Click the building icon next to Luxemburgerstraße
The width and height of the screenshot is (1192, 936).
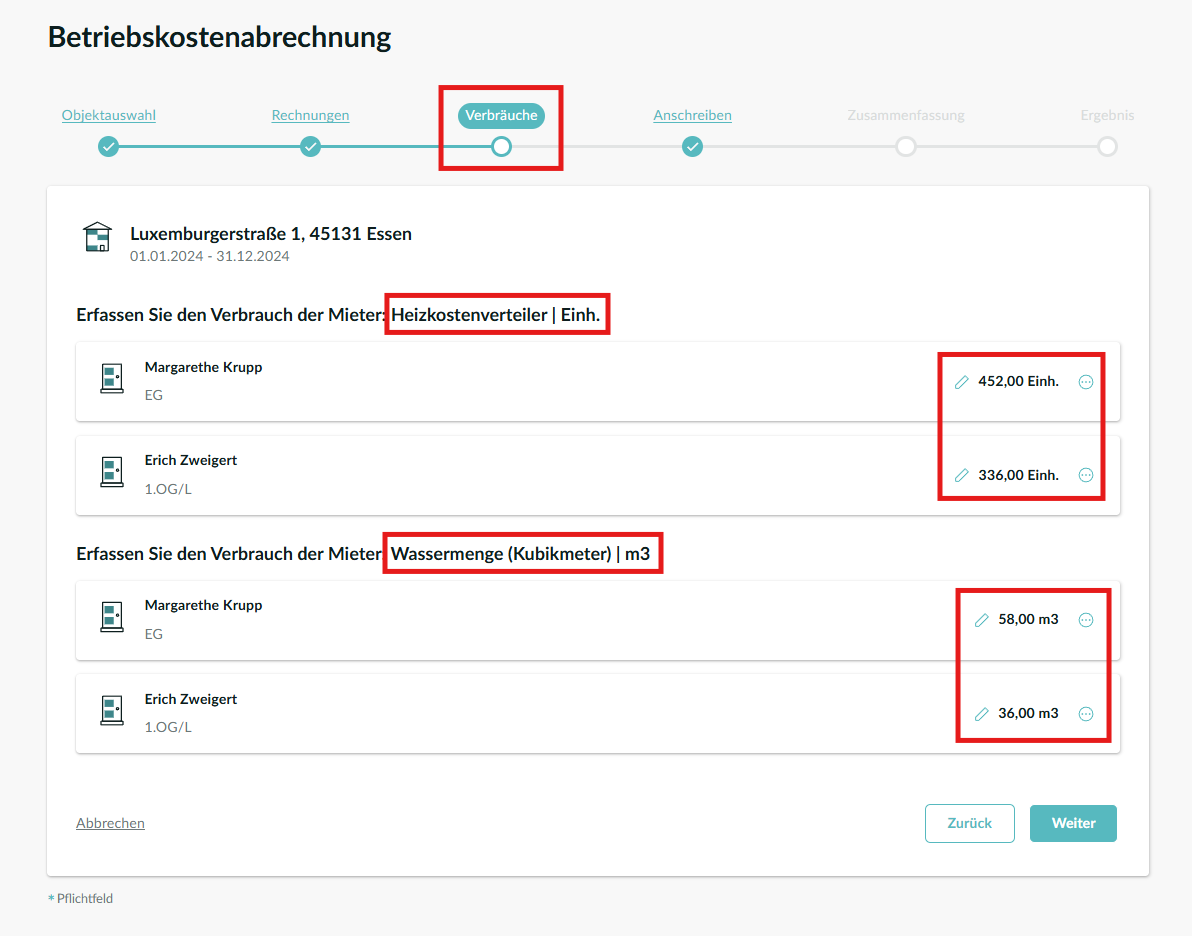[x=97, y=237]
